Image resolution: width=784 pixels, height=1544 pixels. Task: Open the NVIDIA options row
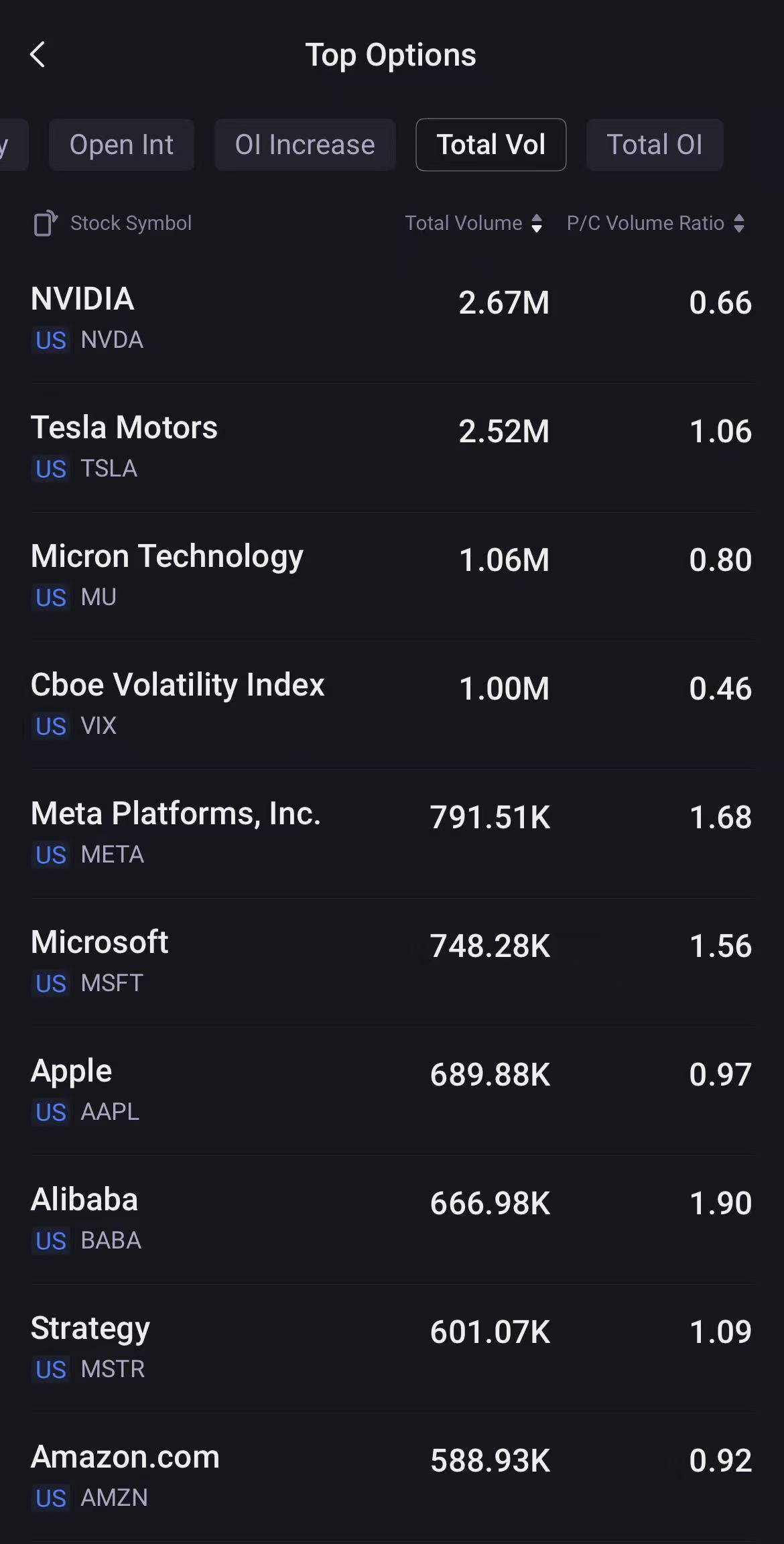point(392,318)
